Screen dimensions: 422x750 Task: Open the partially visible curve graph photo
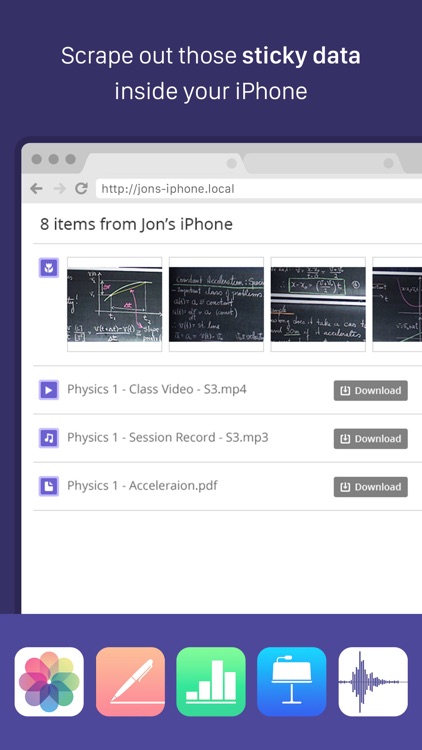(397, 304)
